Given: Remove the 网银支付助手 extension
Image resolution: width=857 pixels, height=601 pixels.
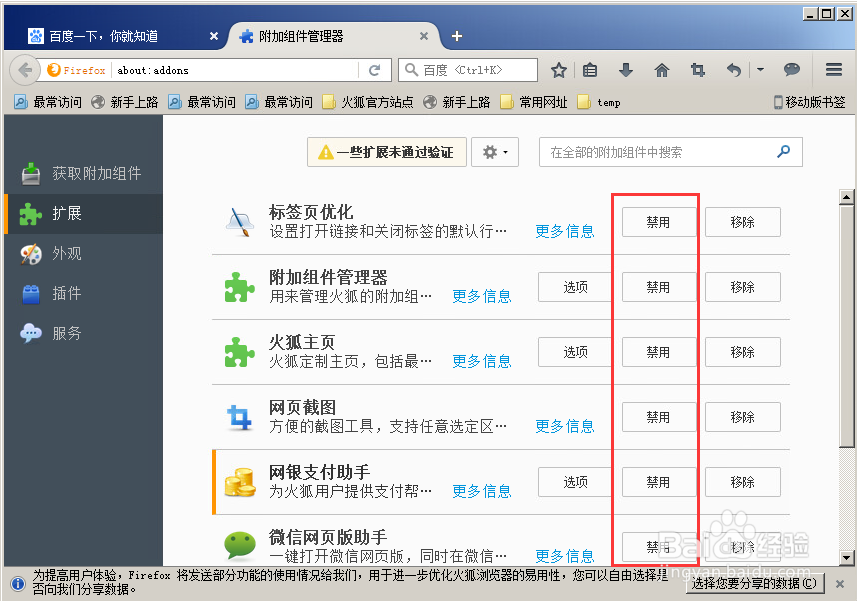Looking at the screenshot, I should [742, 482].
